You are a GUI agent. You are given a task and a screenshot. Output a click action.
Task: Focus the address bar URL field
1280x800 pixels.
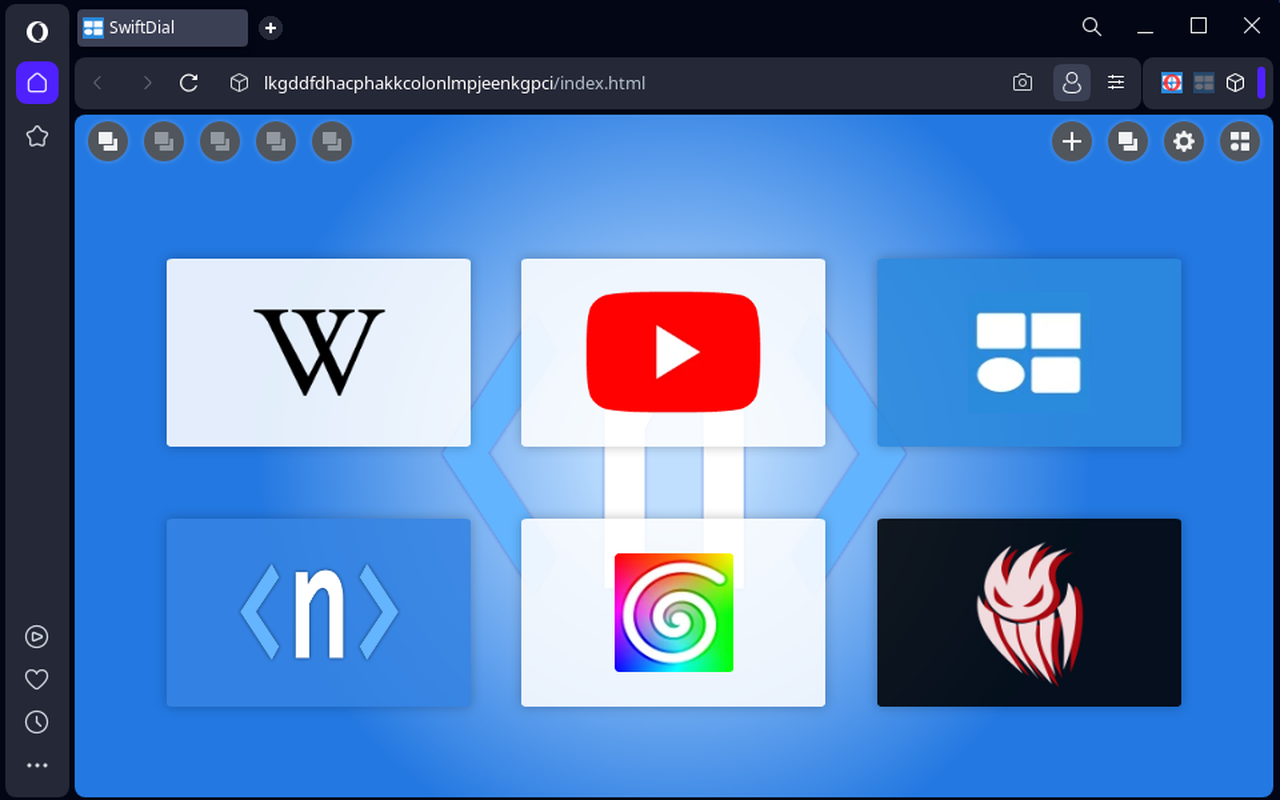pyautogui.click(x=454, y=83)
